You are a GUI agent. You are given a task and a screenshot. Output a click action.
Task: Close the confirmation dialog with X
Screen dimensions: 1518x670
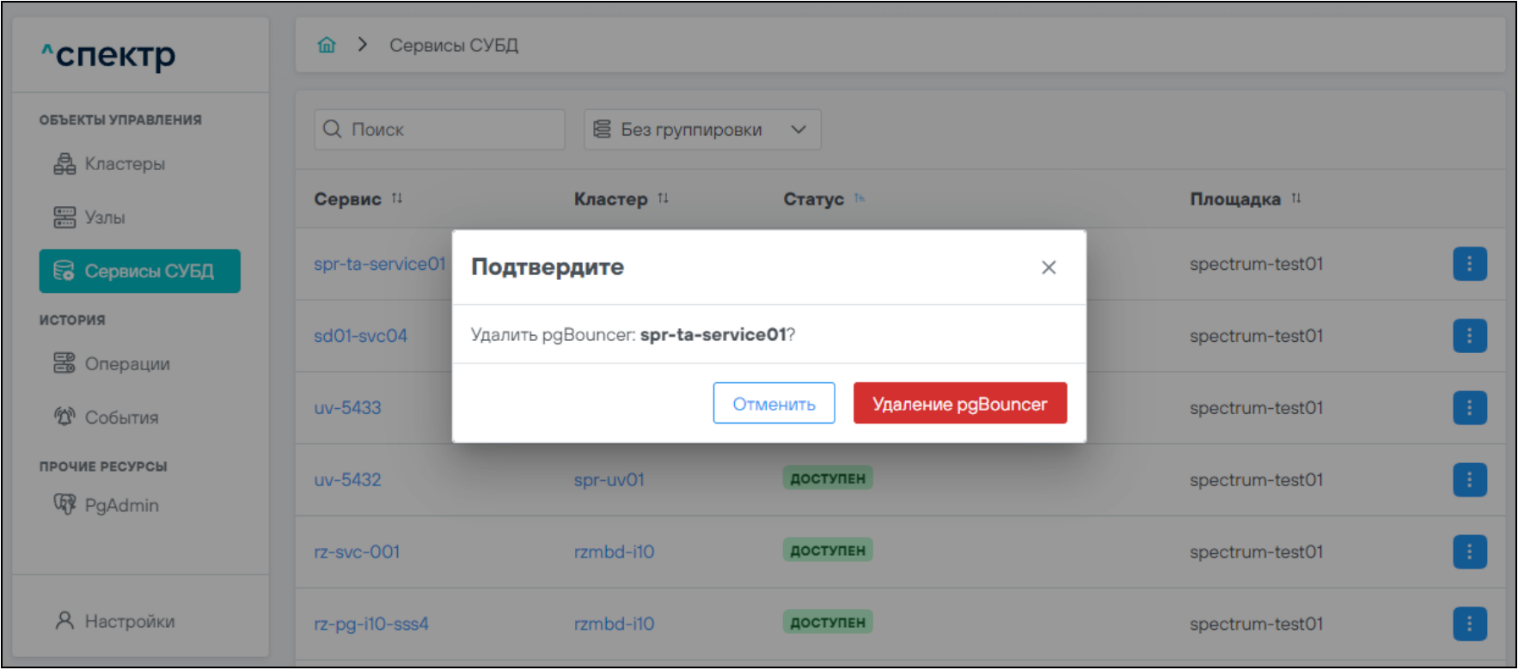[1048, 268]
